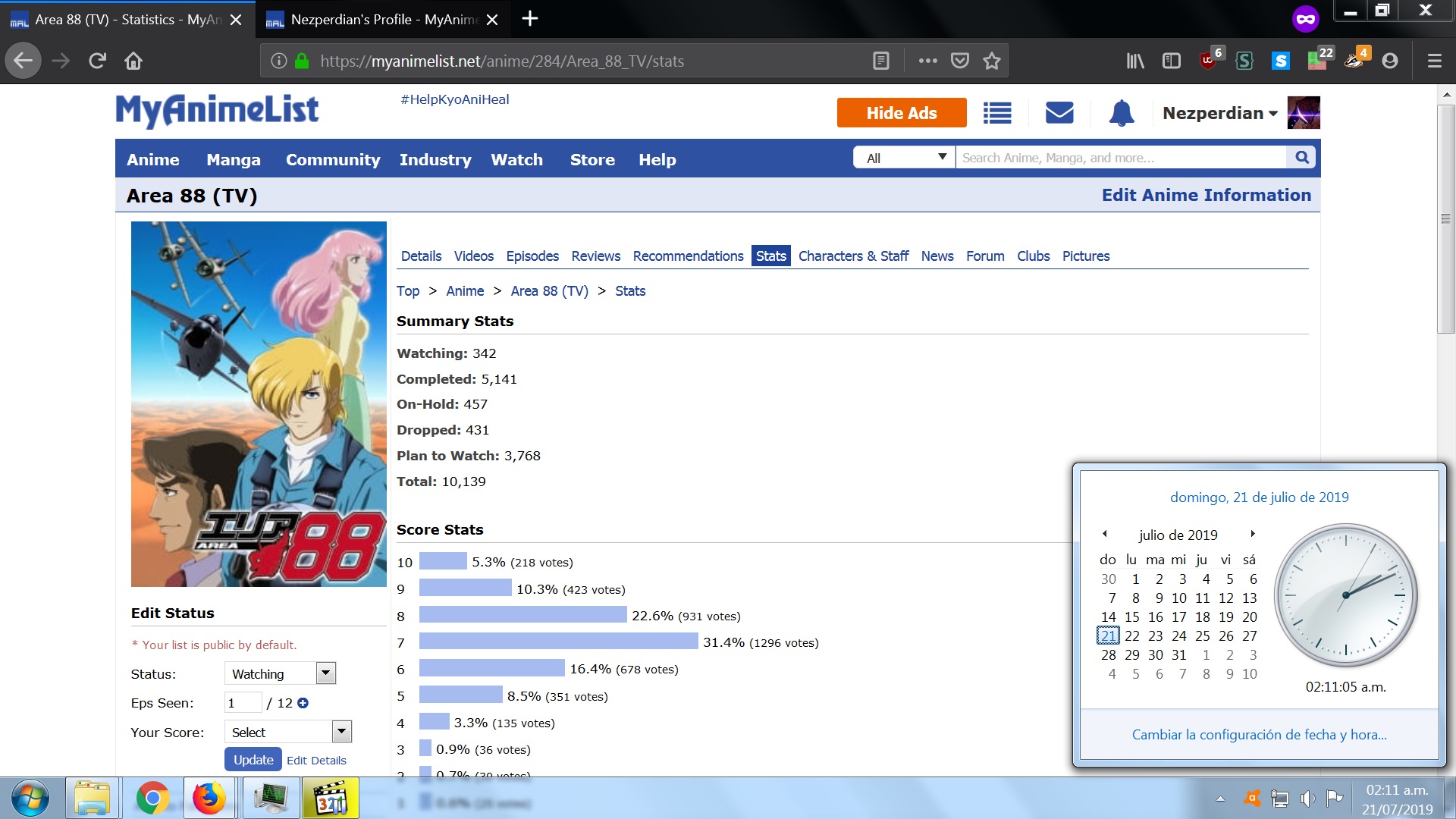Close the Area 88 Statistics tab
This screenshot has height=819, width=1456.
(x=236, y=20)
